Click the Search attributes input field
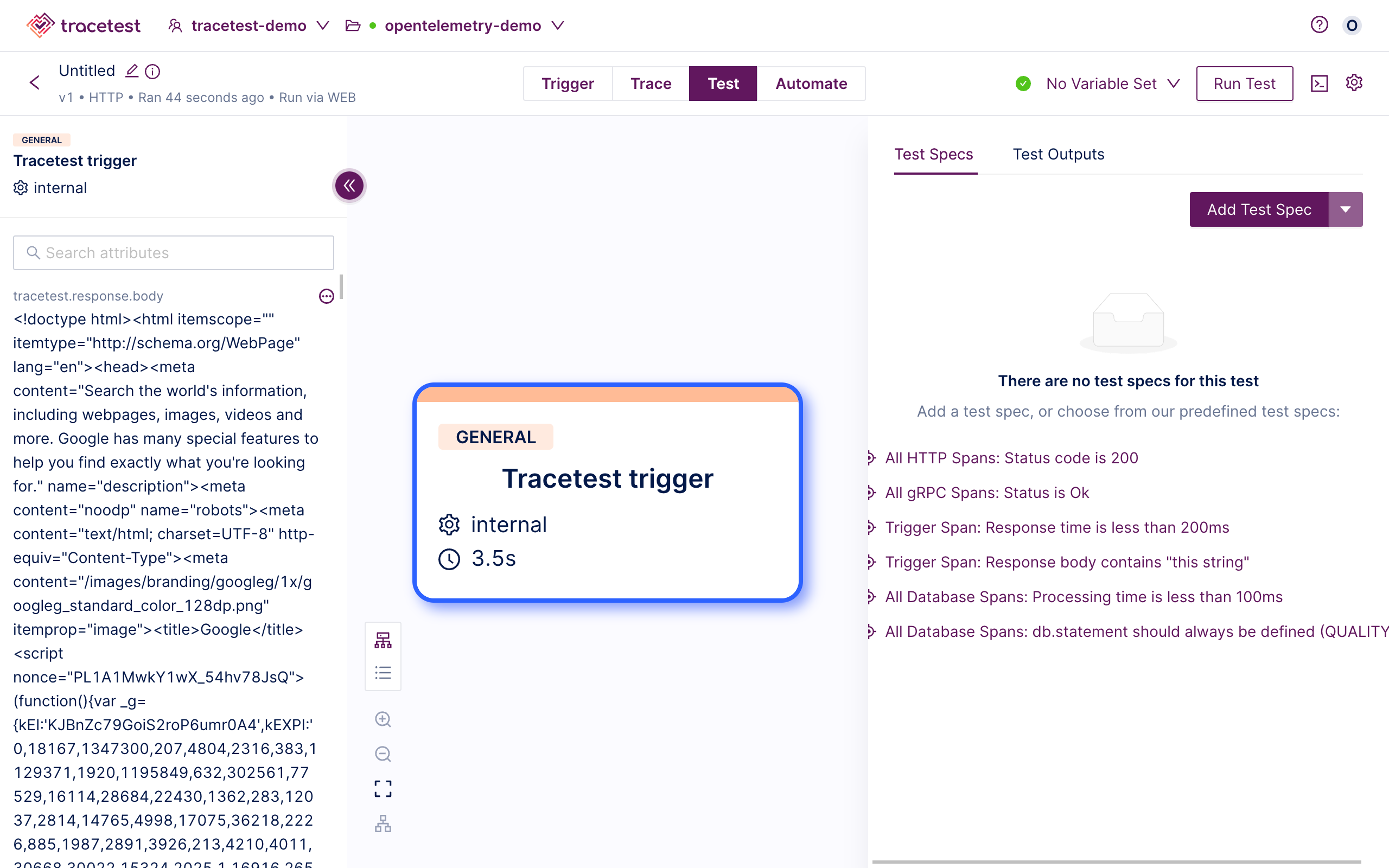The height and width of the screenshot is (868, 1389). pyautogui.click(x=173, y=252)
